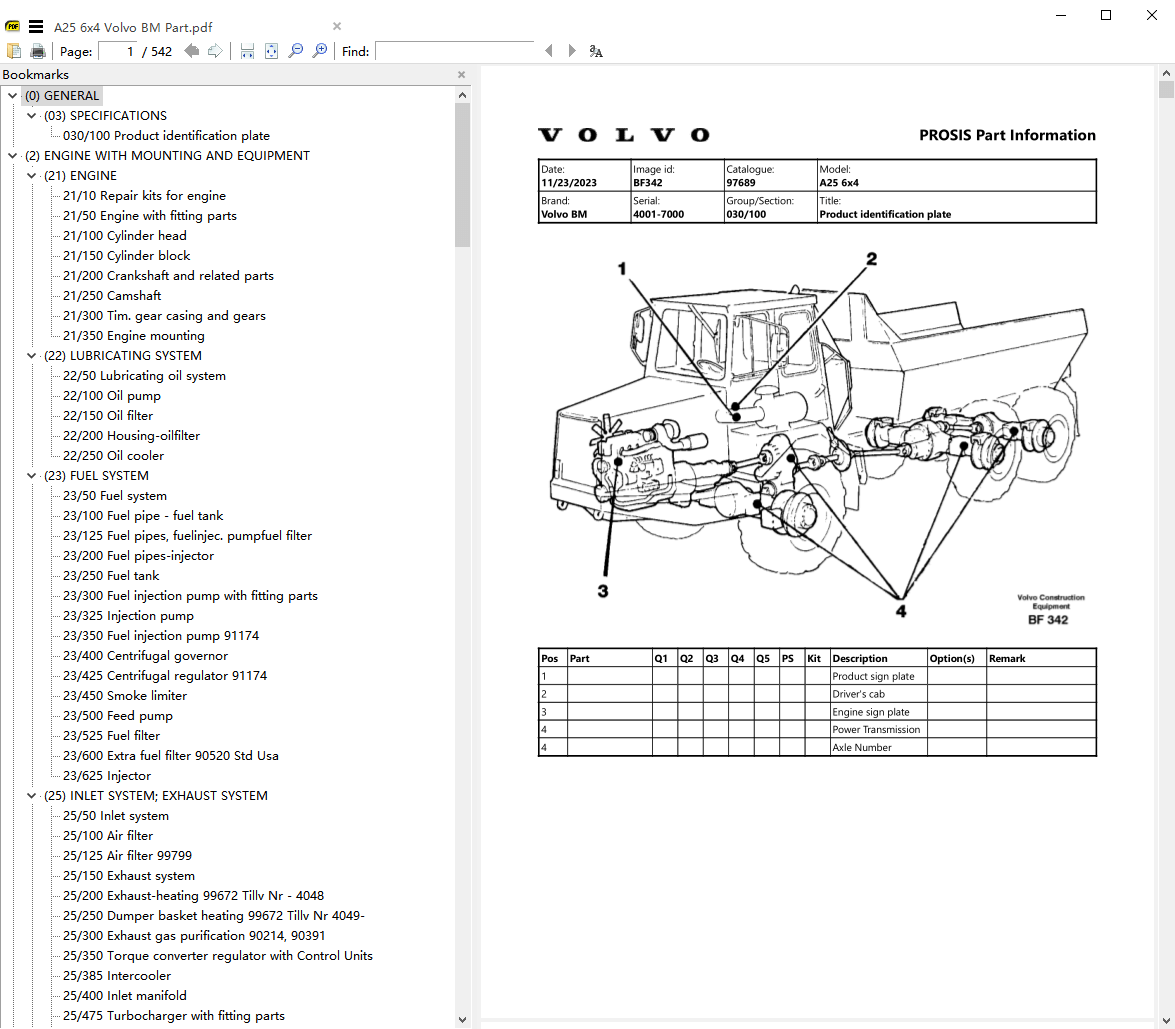Select bookmark 22/150 Oil filter
The width and height of the screenshot is (1175, 1029).
click(108, 415)
